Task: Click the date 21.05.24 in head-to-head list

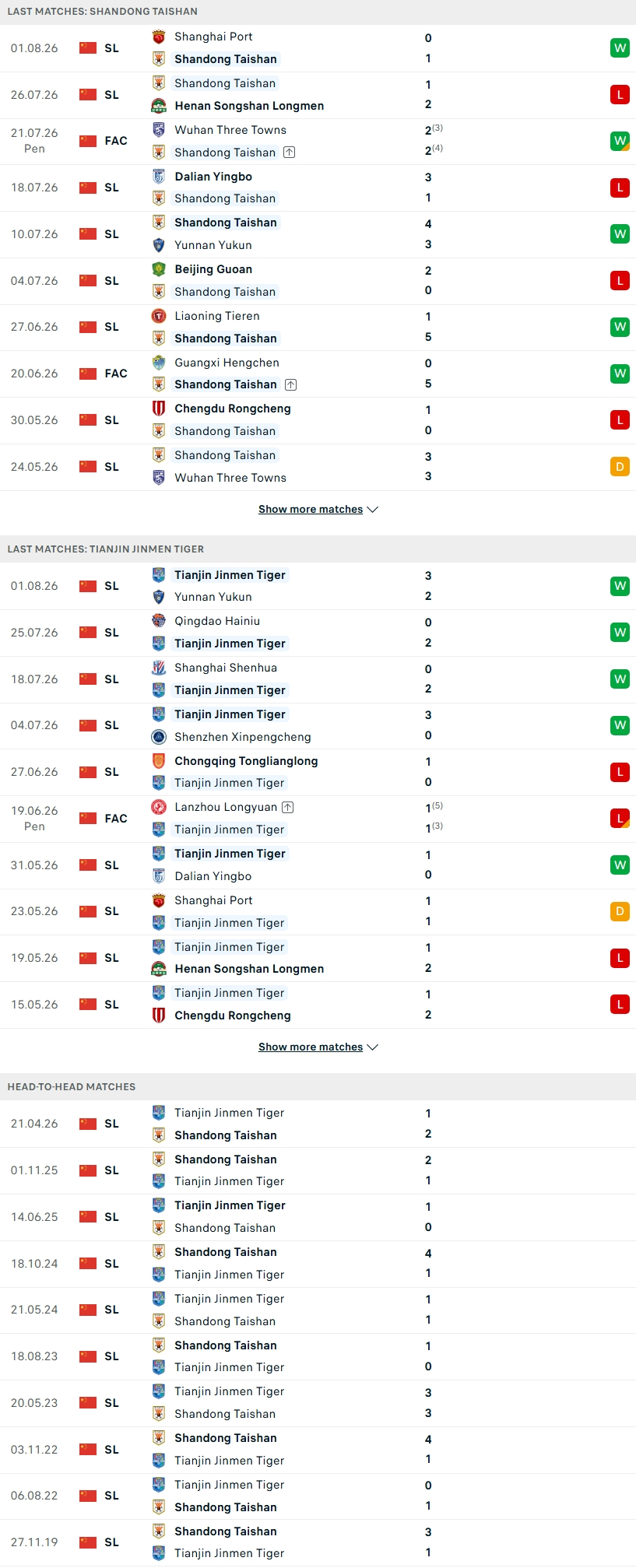Action: (34, 1310)
